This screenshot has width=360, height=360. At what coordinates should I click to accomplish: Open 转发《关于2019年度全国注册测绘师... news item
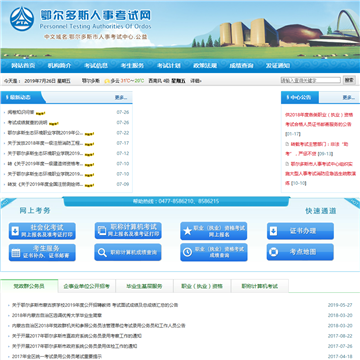click(45, 184)
